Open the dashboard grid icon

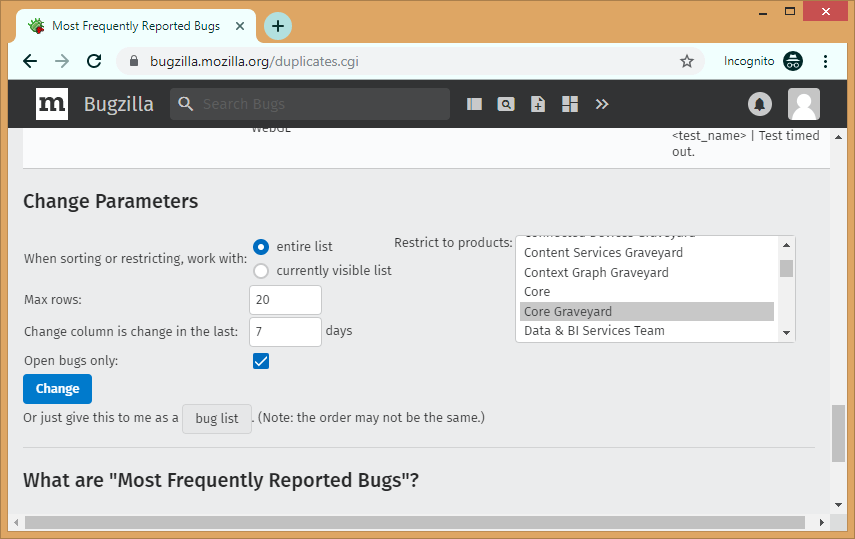coord(570,104)
